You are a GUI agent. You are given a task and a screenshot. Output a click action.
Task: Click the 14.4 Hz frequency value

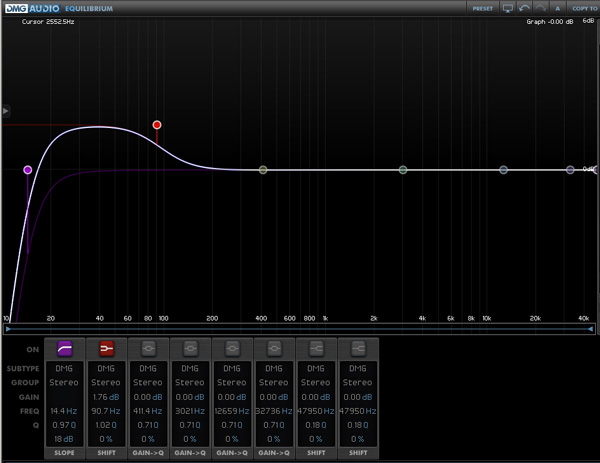click(64, 411)
